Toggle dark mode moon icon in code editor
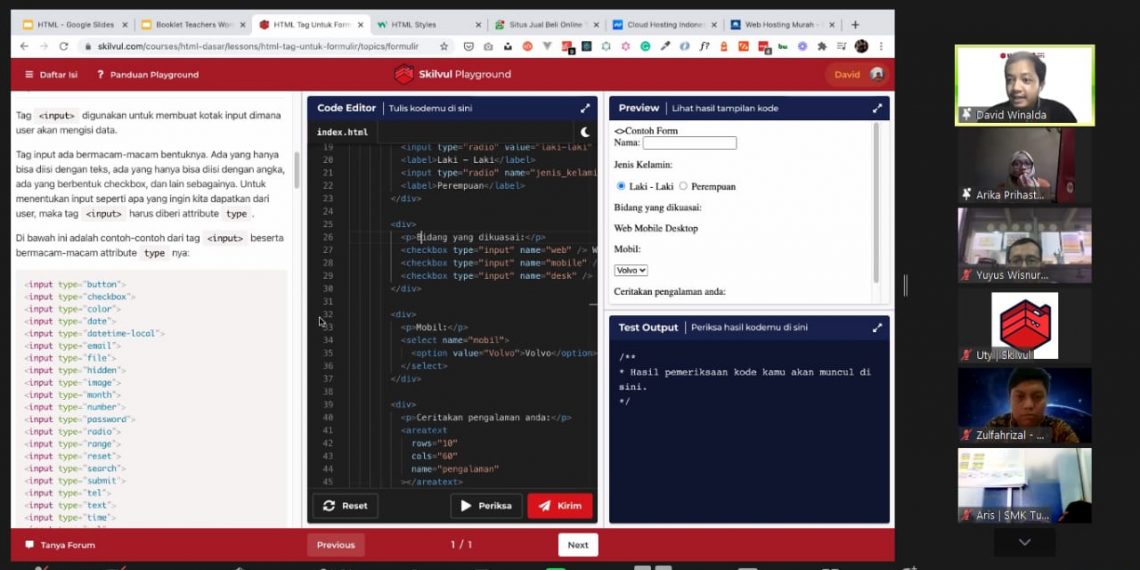The width and height of the screenshot is (1140, 570). pos(585,132)
